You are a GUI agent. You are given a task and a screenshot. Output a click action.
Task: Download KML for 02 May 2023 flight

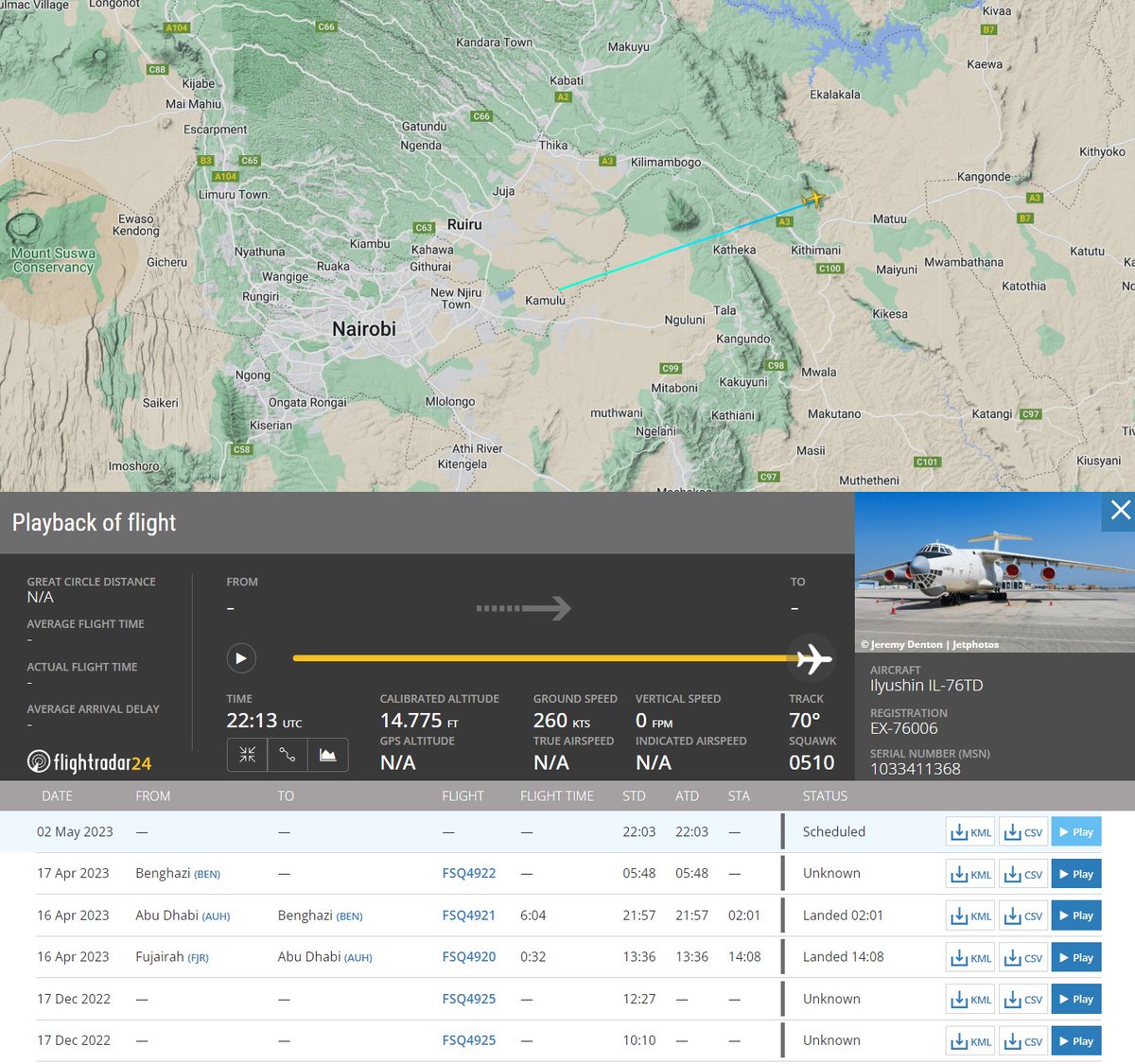[x=971, y=832]
